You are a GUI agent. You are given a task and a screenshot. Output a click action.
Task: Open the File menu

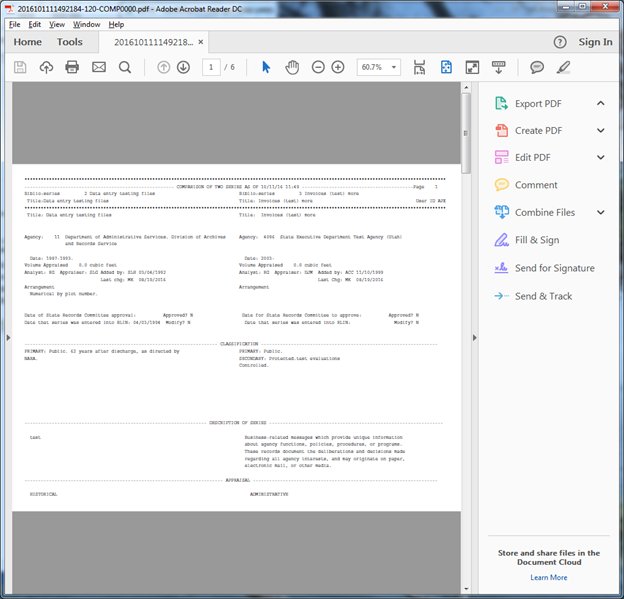pos(15,24)
